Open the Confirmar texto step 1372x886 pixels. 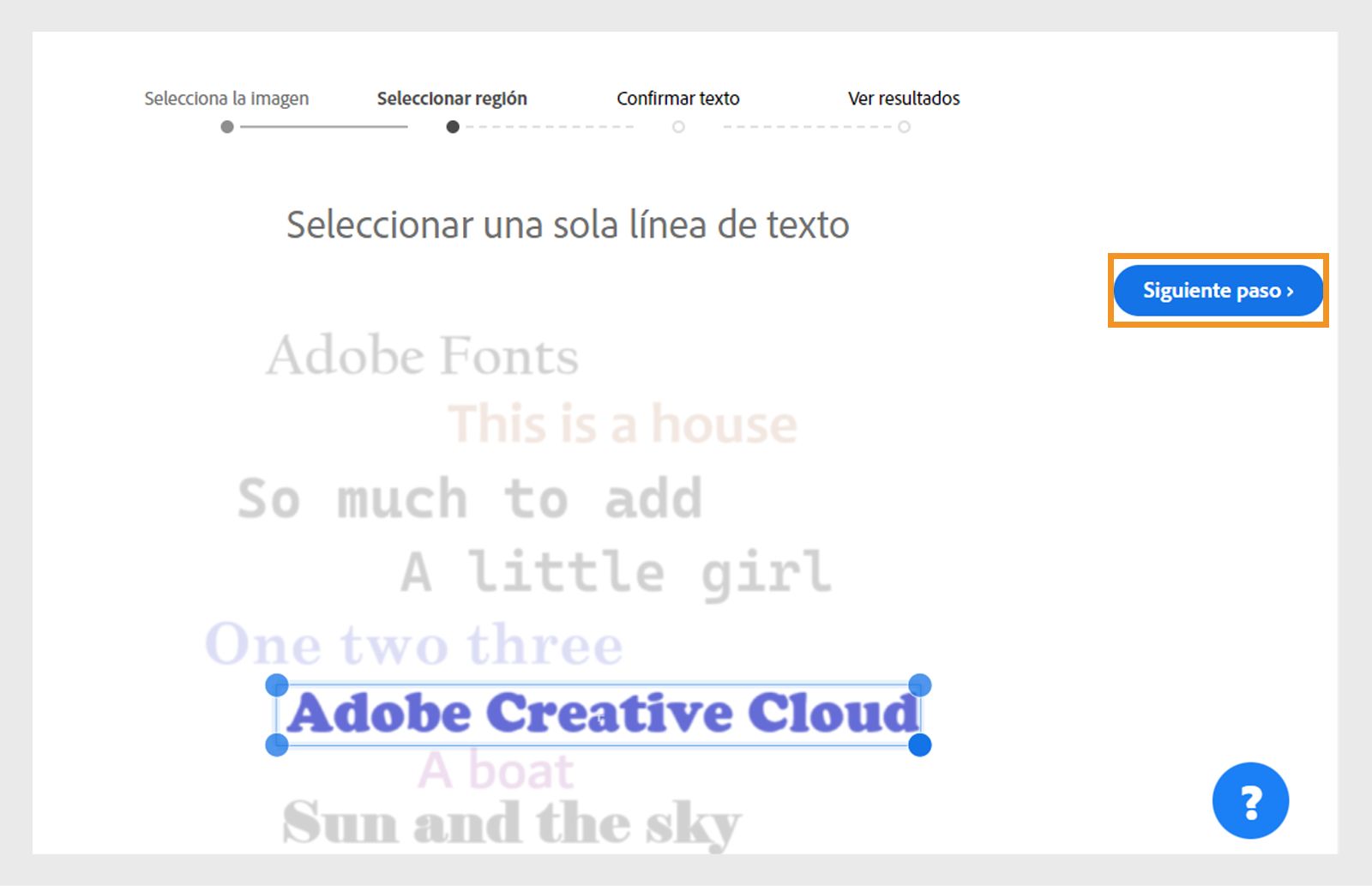678,99
